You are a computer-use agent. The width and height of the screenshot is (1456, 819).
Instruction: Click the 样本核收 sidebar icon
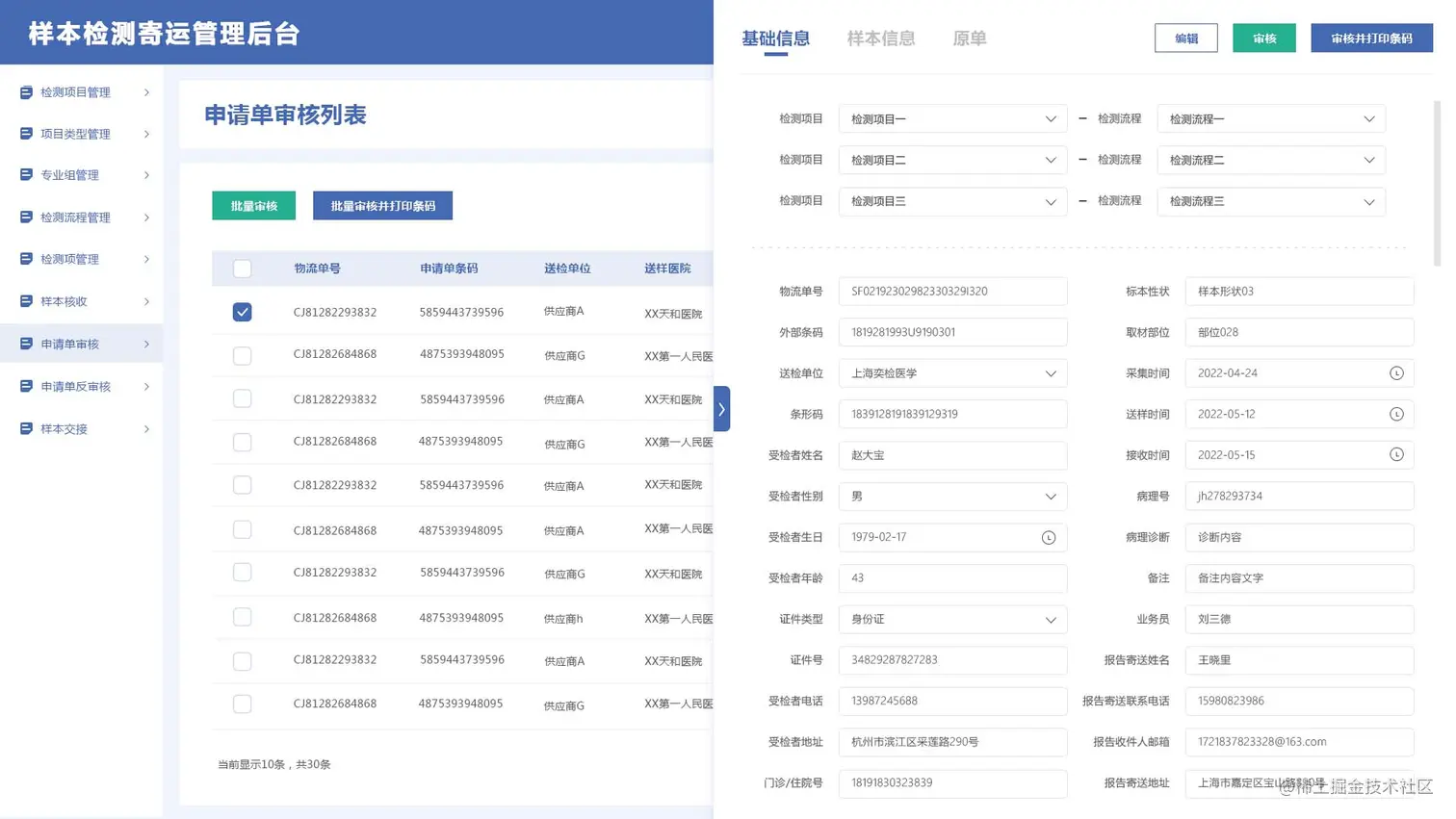[26, 301]
